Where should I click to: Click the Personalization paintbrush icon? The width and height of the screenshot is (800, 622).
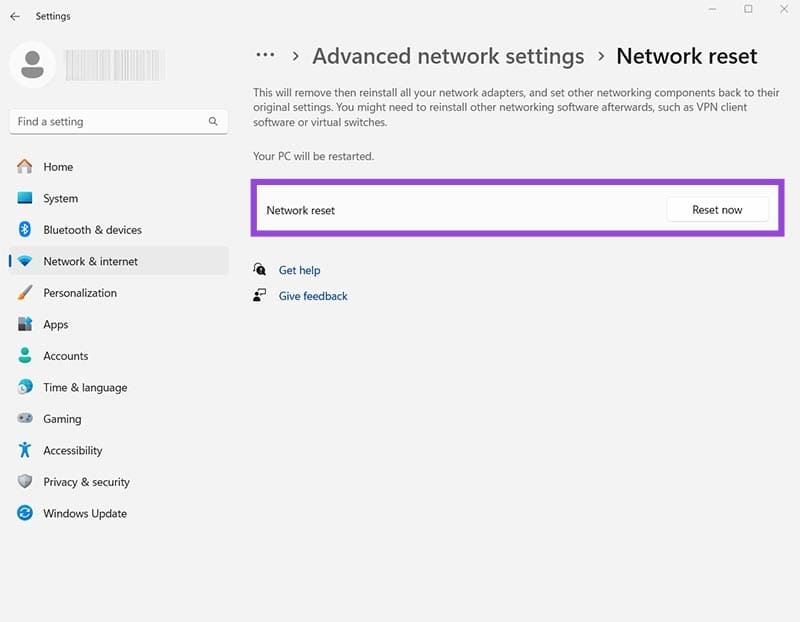24,293
